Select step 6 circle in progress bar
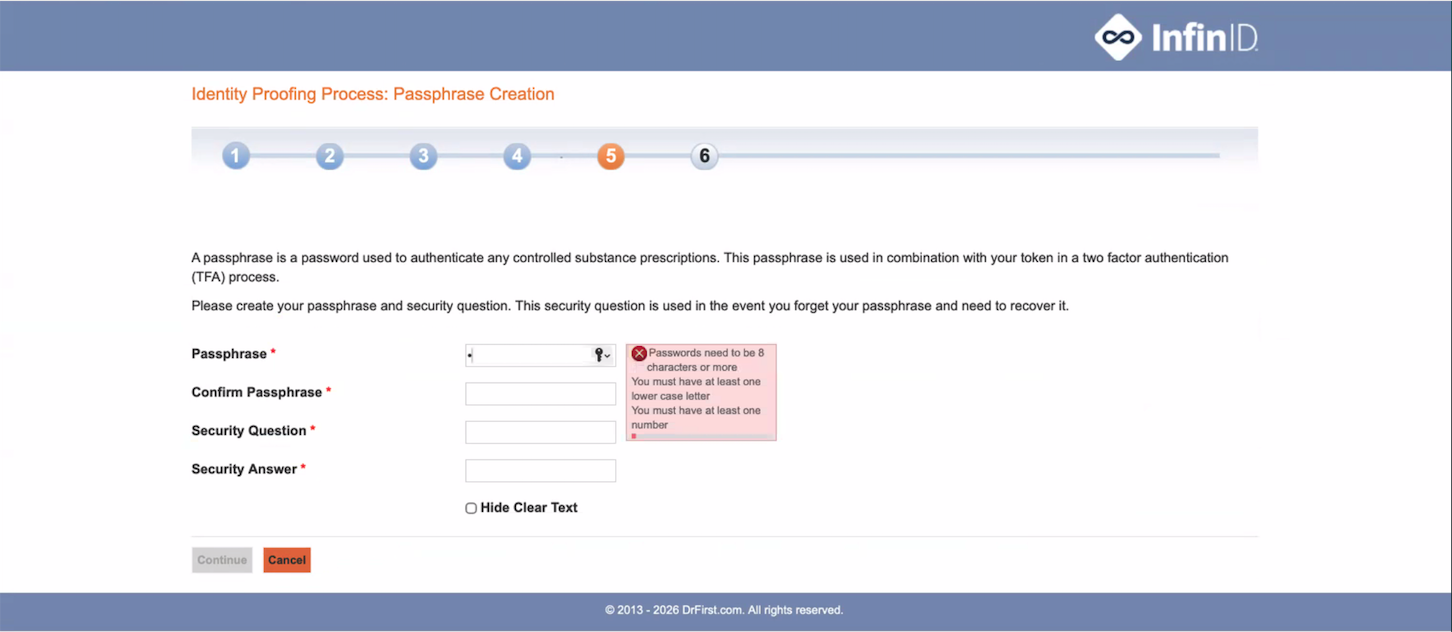 pyautogui.click(x=704, y=156)
